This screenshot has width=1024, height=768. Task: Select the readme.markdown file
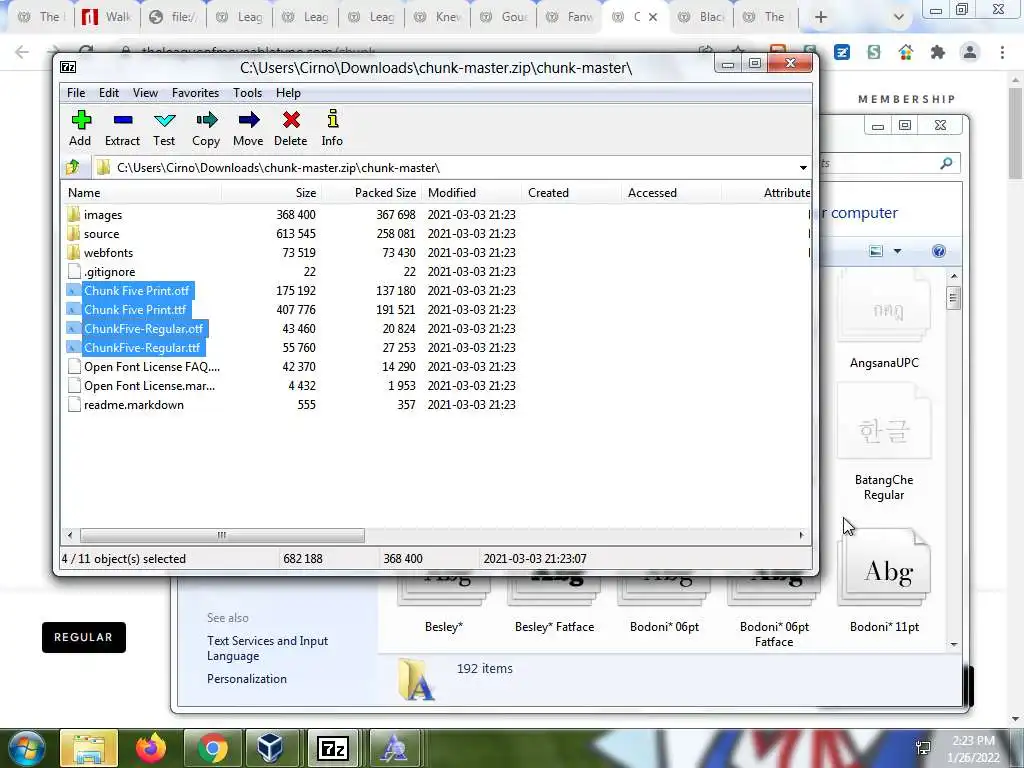pyautogui.click(x=133, y=404)
